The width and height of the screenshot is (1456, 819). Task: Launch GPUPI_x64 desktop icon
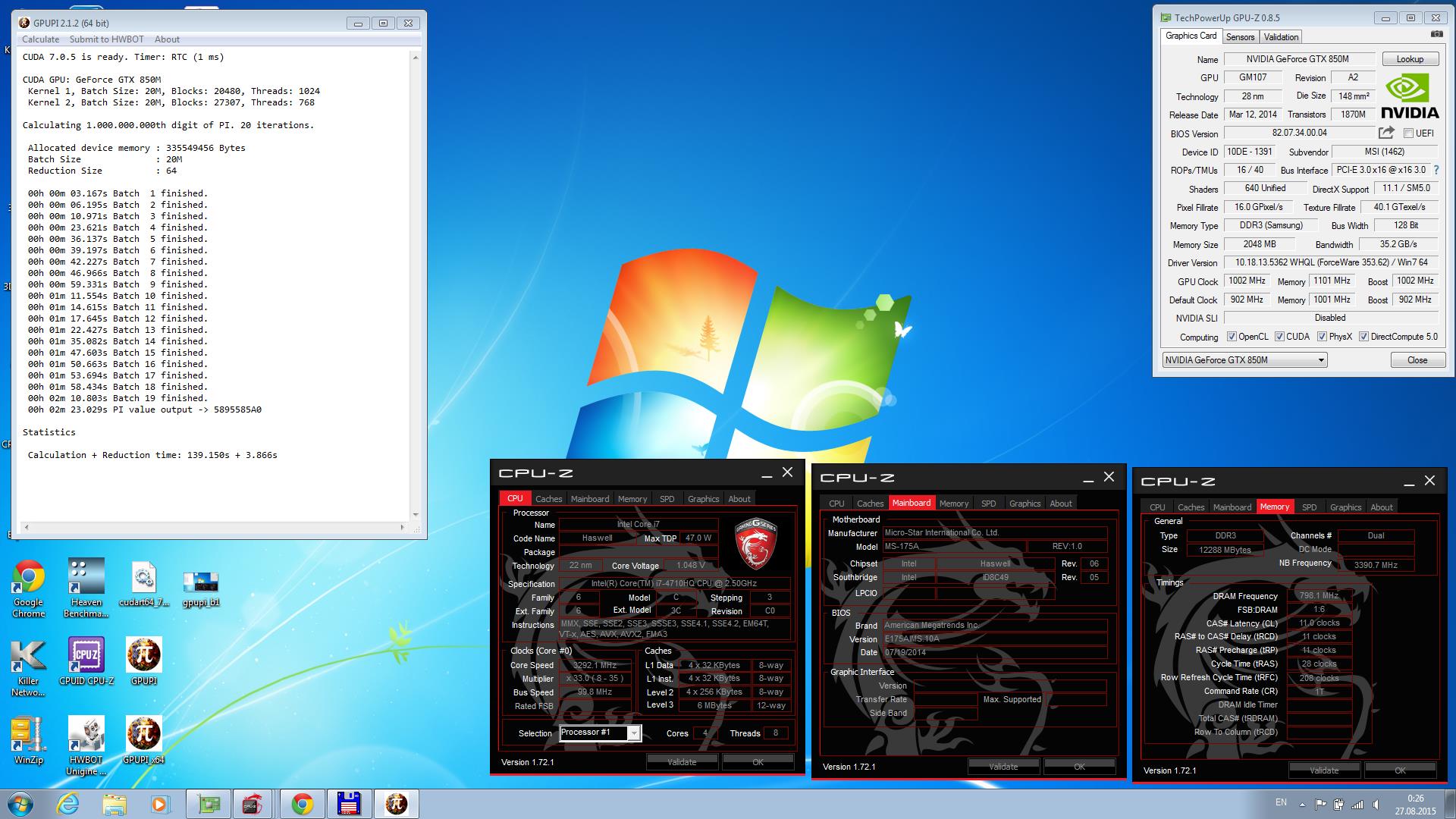tap(144, 740)
